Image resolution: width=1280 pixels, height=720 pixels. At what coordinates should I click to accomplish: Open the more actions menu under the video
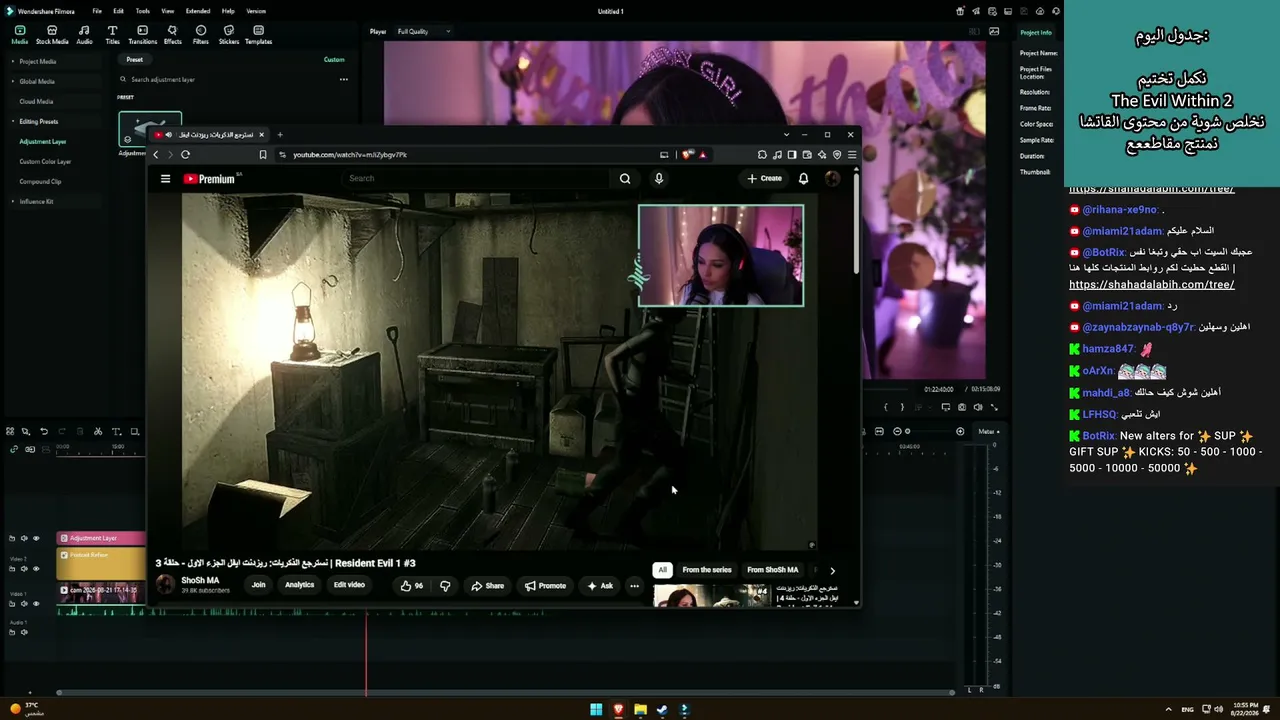634,586
